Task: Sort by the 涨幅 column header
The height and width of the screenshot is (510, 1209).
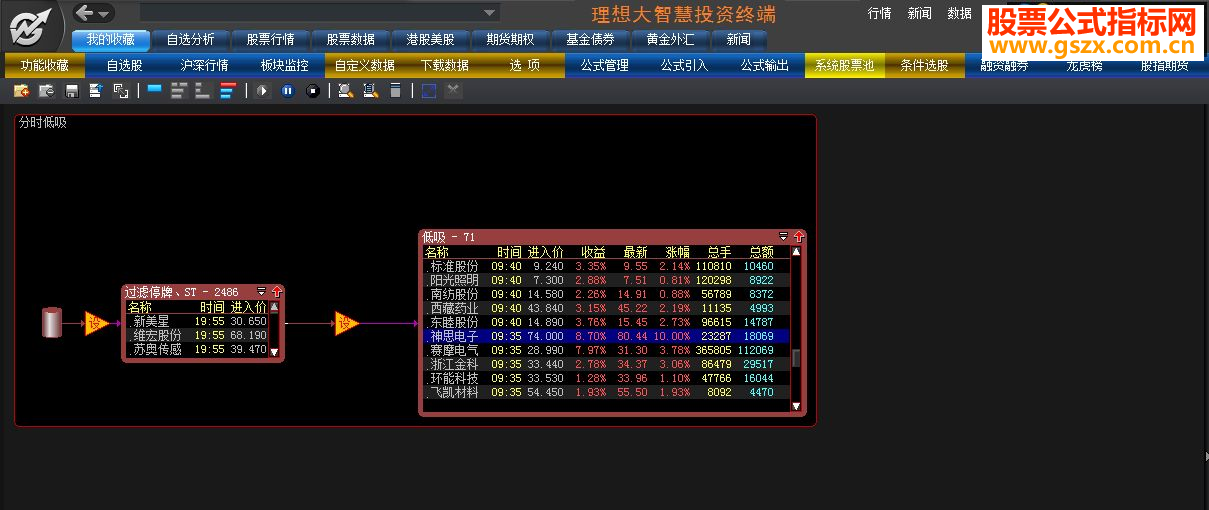Action: pyautogui.click(x=678, y=252)
